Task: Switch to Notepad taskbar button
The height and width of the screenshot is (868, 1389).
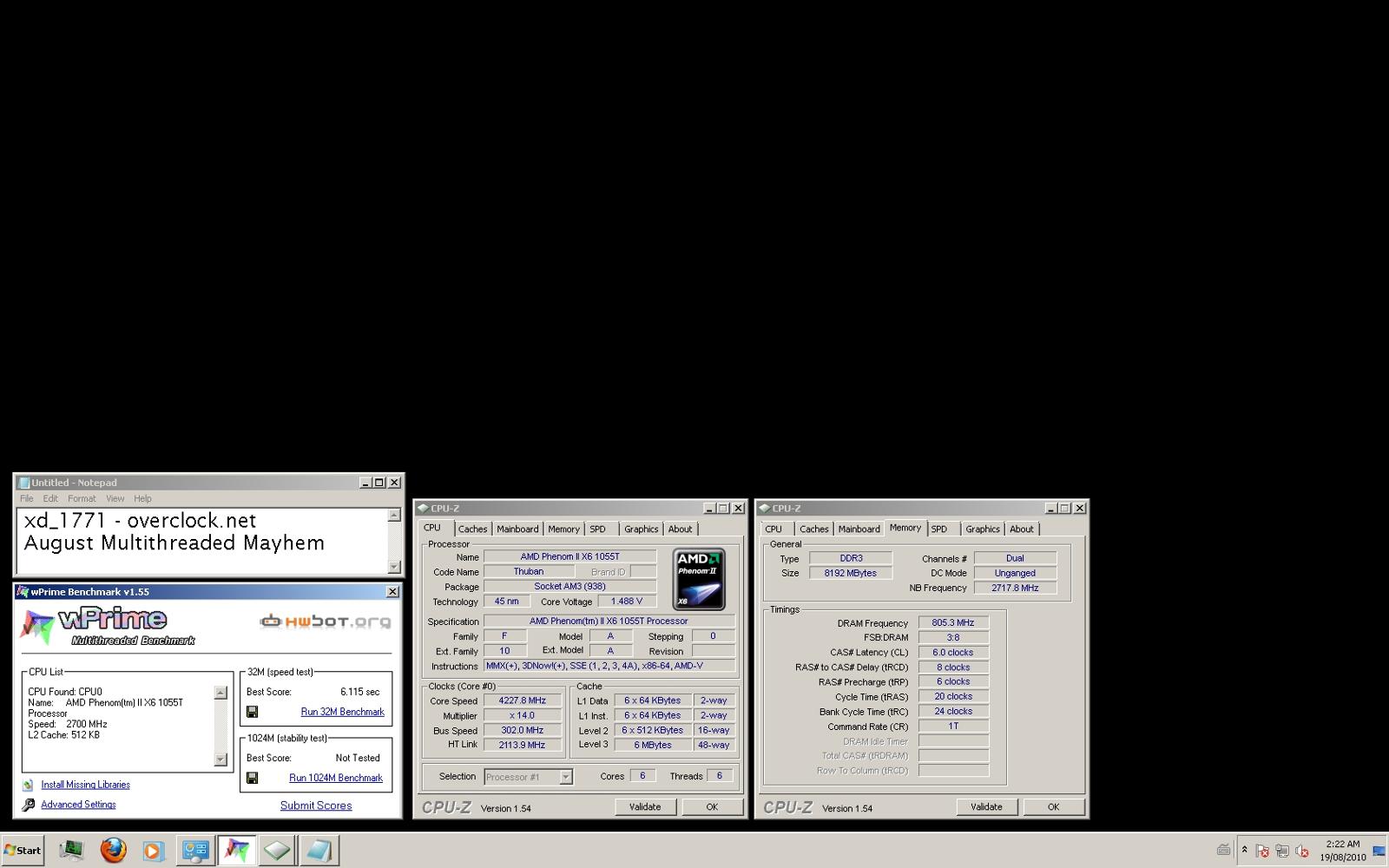Action: tap(318, 850)
